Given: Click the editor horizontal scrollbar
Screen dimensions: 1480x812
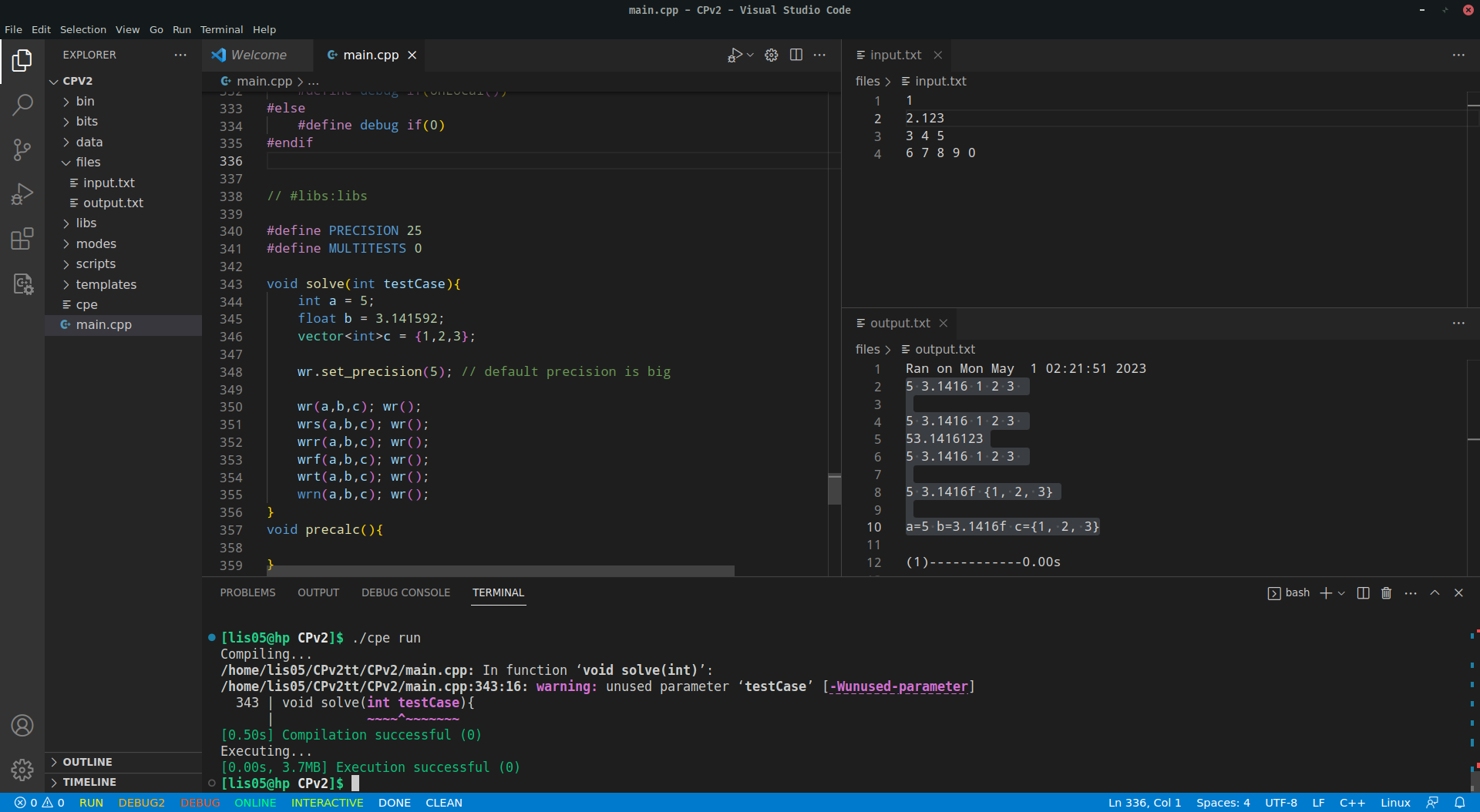Looking at the screenshot, I should (x=501, y=571).
